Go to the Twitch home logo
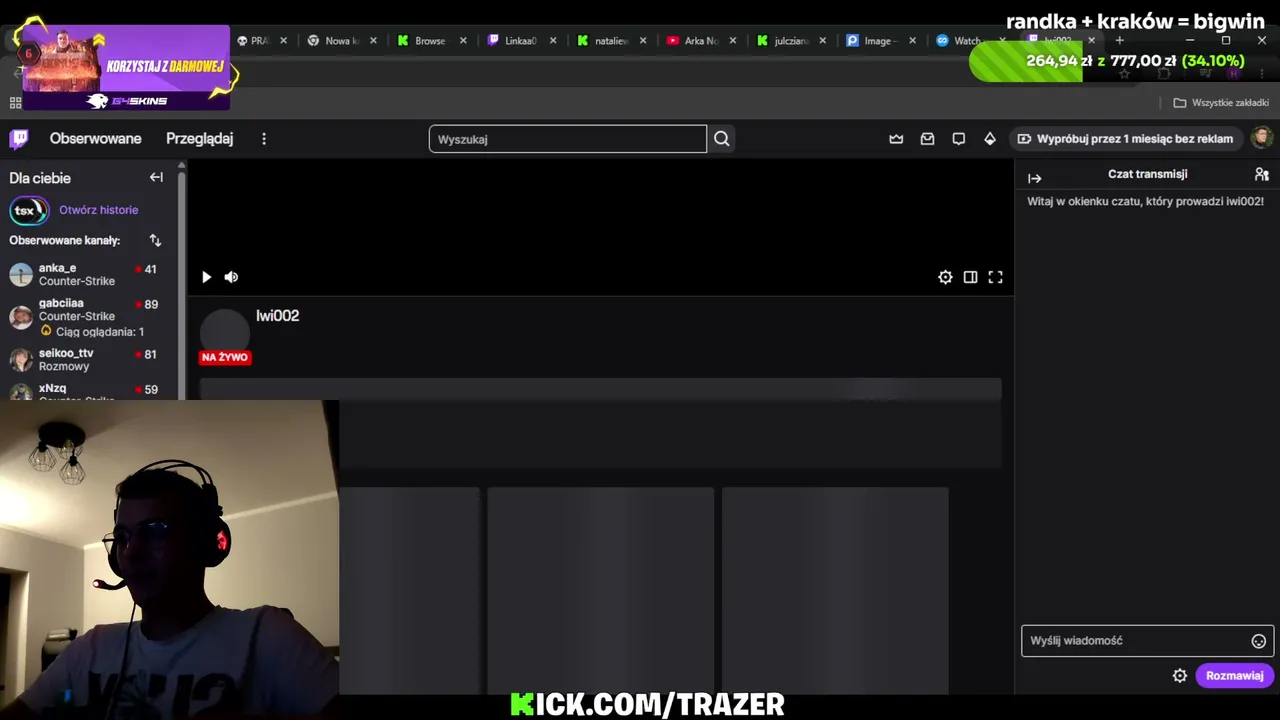Image resolution: width=1280 pixels, height=720 pixels. pyautogui.click(x=19, y=139)
